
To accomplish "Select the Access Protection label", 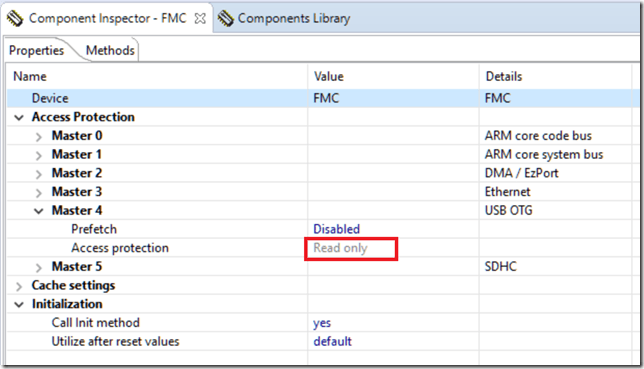I will [83, 117].
